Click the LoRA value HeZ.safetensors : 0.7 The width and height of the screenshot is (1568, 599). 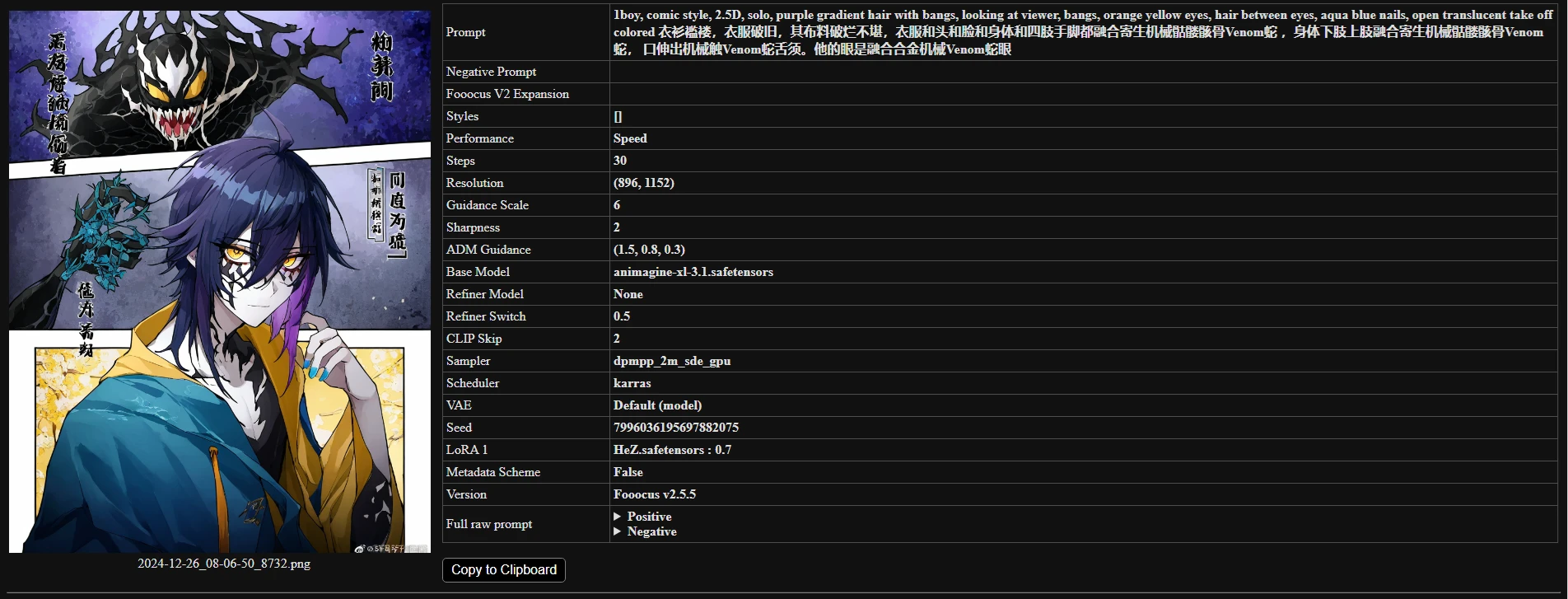[673, 450]
